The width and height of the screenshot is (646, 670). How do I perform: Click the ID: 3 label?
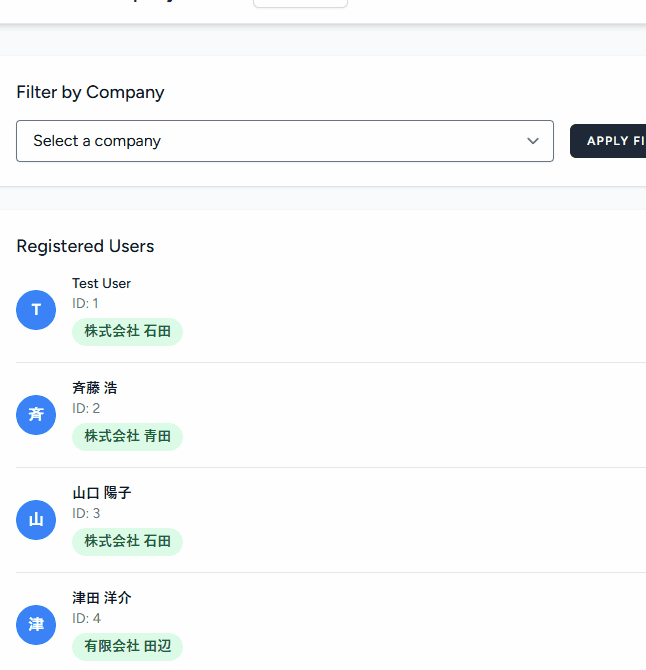[x=86, y=513]
